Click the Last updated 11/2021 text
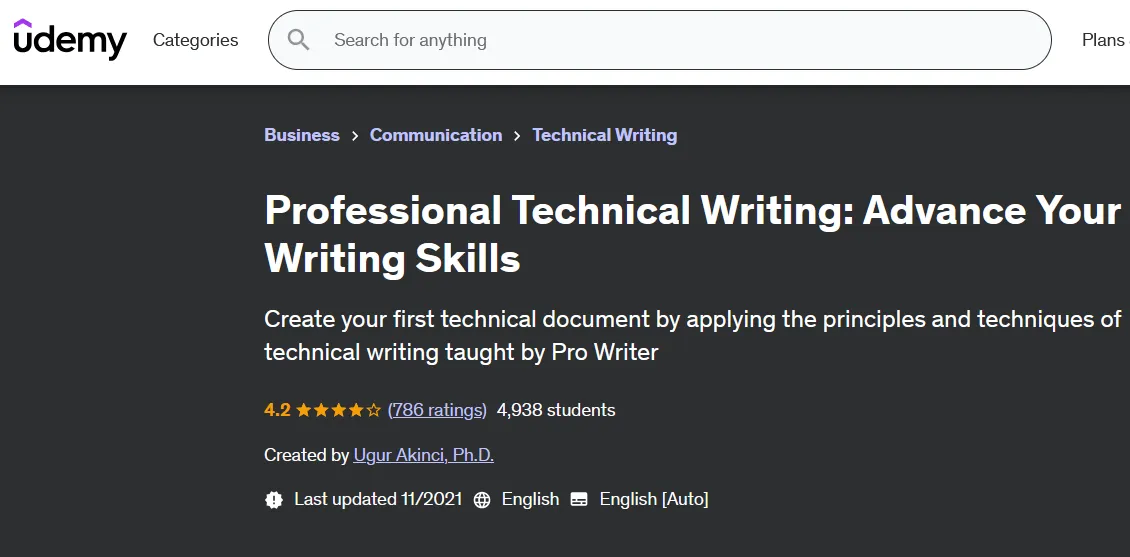The image size is (1130, 557). pos(378,499)
